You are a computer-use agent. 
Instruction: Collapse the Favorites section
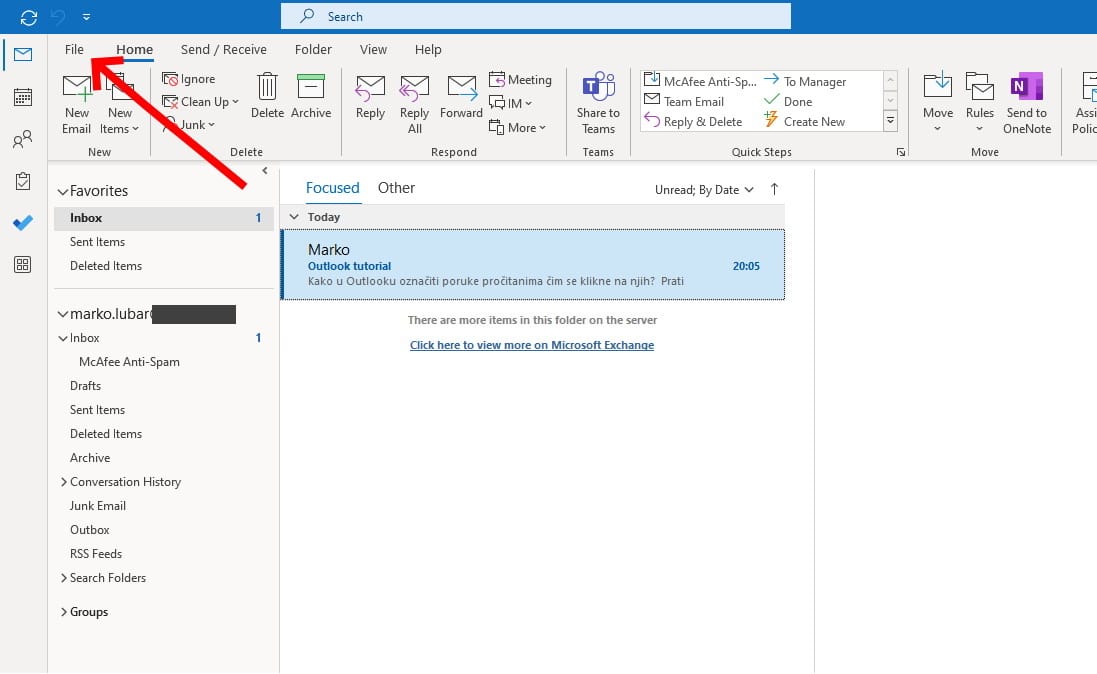(63, 190)
